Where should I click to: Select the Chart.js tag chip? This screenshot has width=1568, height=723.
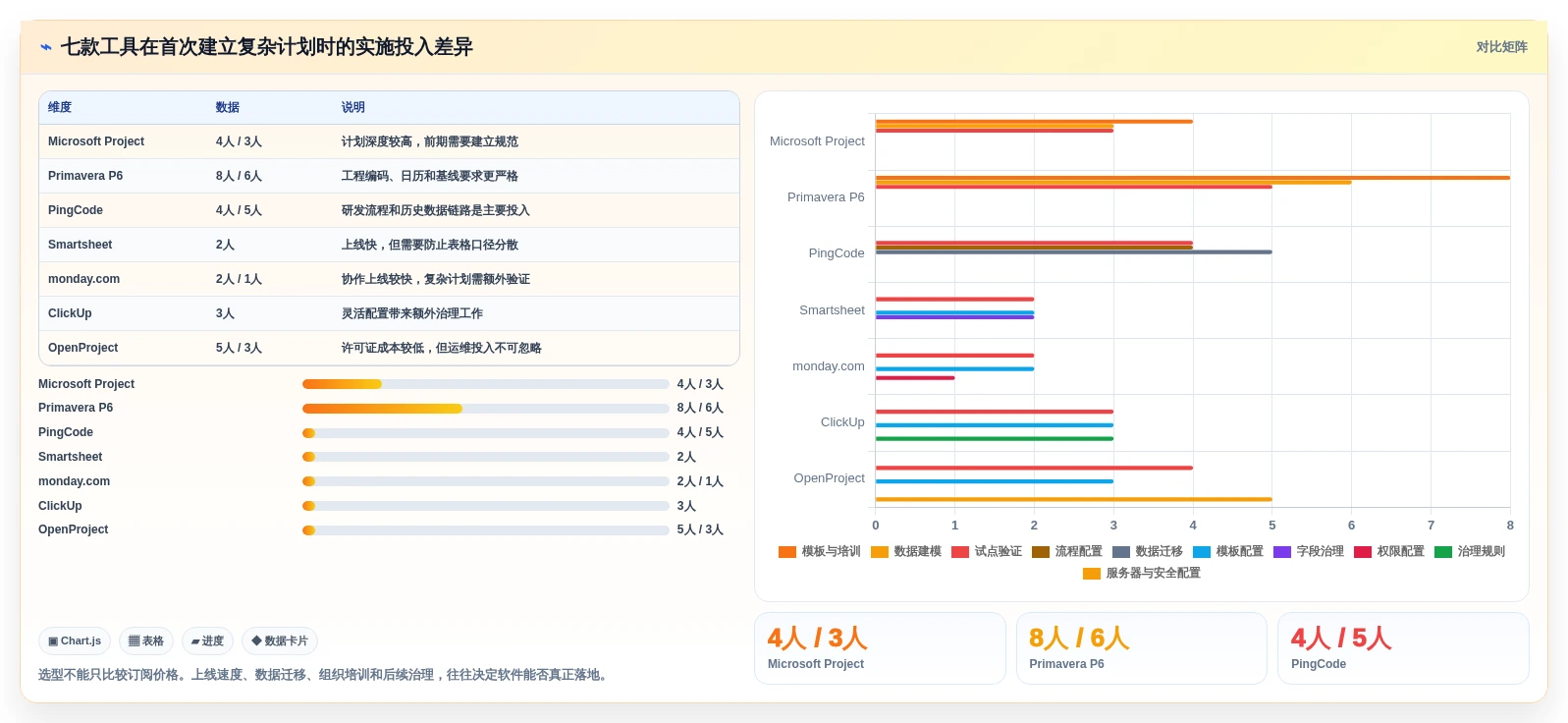point(75,641)
